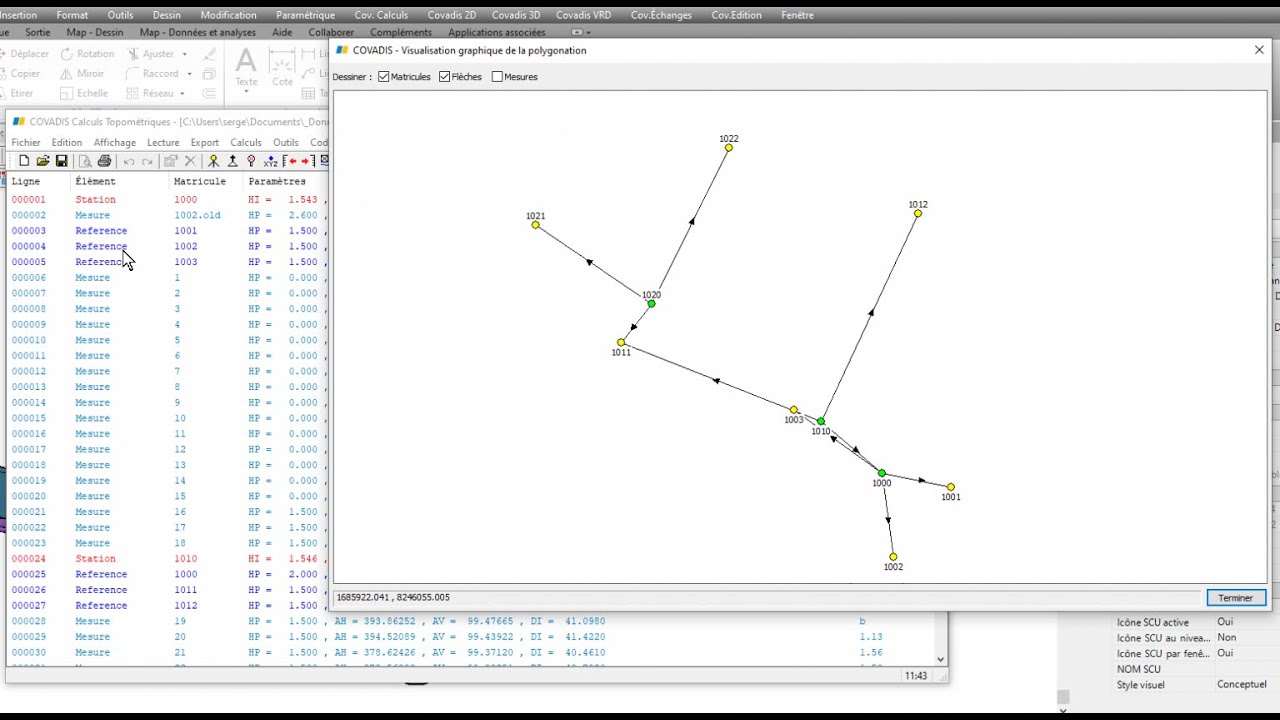Click the Properties icon next to Redo
This screenshot has width=1280, height=720.
(x=171, y=161)
